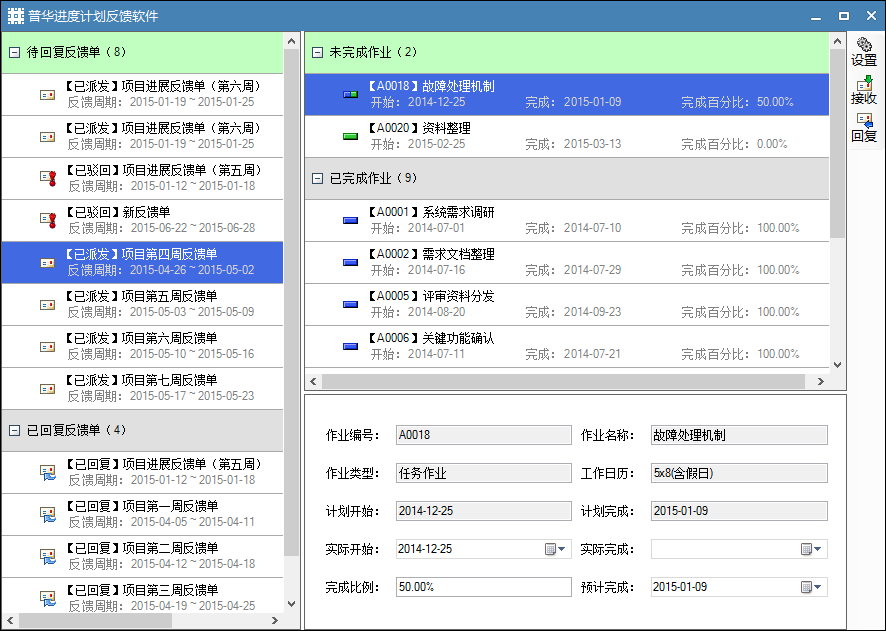The image size is (886, 631).
Task: Click the icon of 项目第五周反馈单
Action: tap(47, 304)
